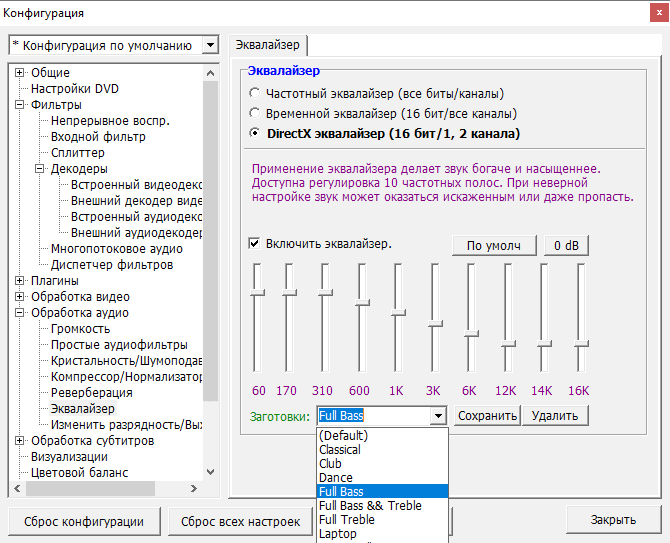The width and height of the screenshot is (670, 543).
Task: Click the presets combo box text field
Action: [x=374, y=416]
